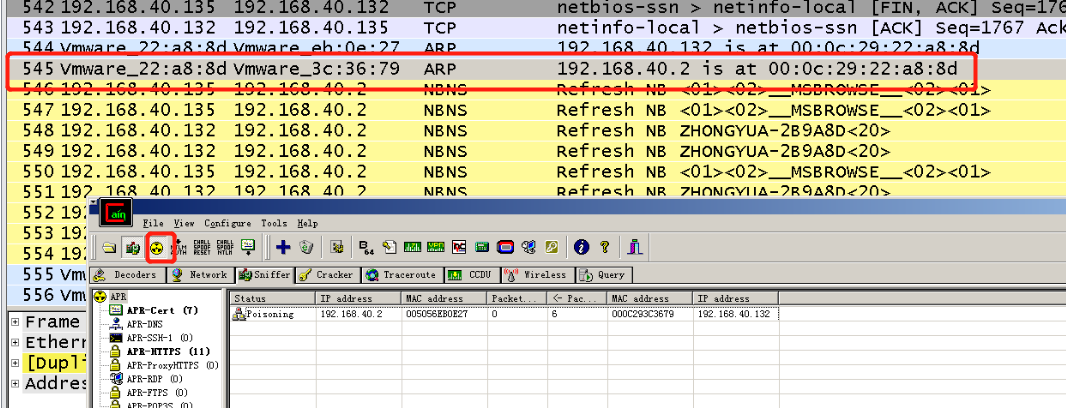Screen dimensions: 1066x408
Task: Click the NTLM Auth downgrade toolbar icon
Action: pyautogui.click(x=181, y=248)
